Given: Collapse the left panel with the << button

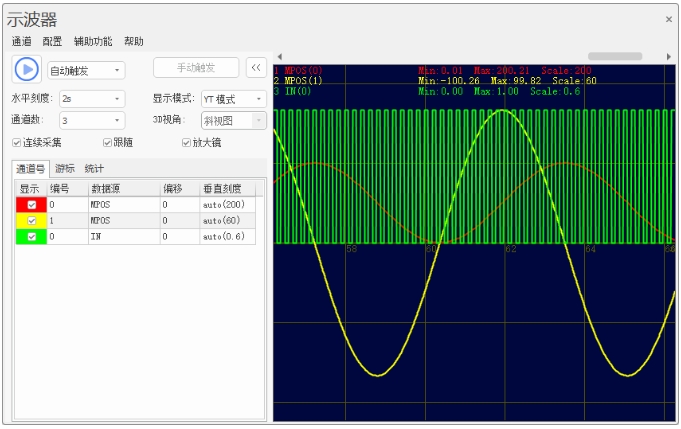Looking at the screenshot, I should (x=256, y=68).
